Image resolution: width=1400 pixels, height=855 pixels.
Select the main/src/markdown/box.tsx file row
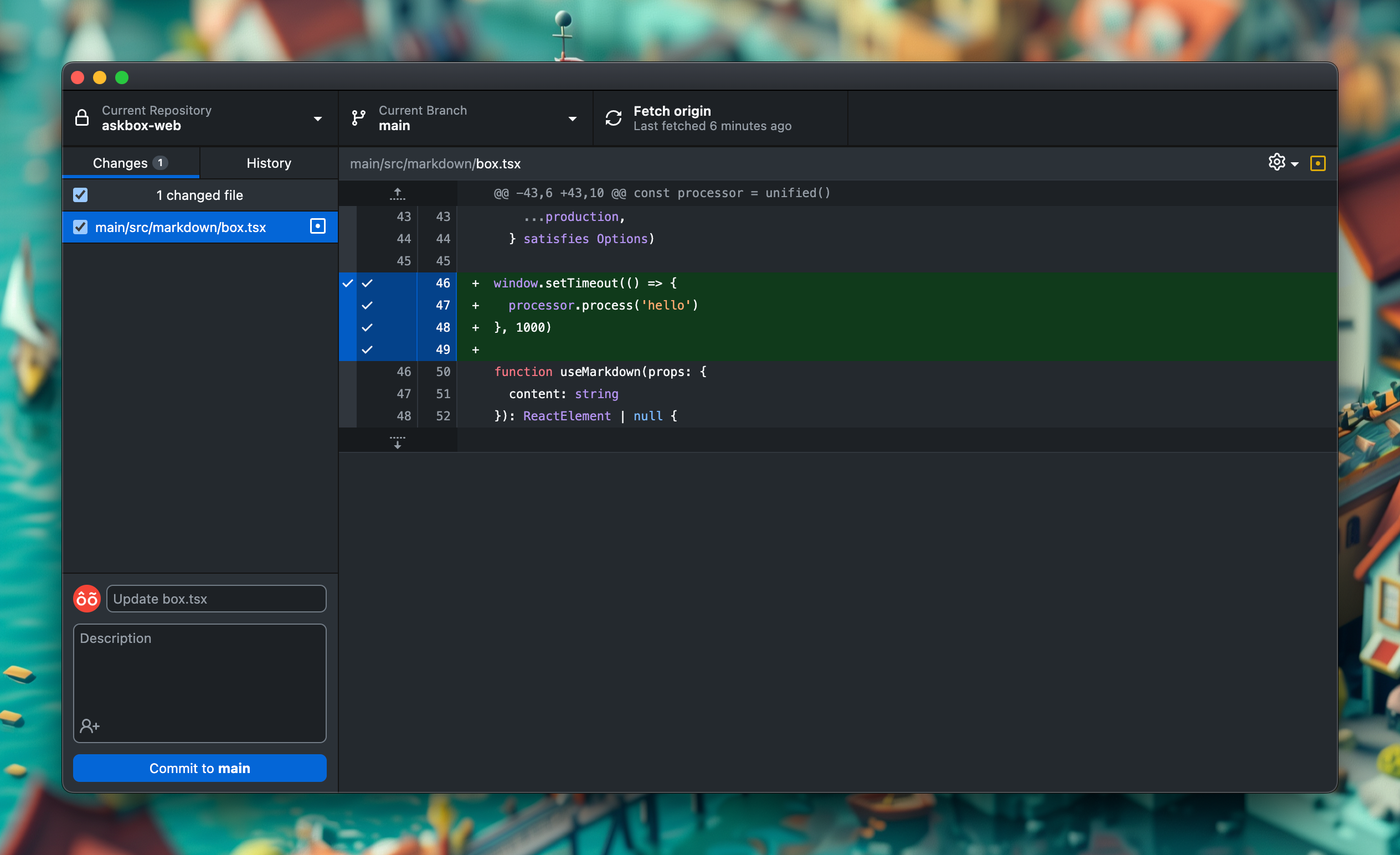coord(200,227)
